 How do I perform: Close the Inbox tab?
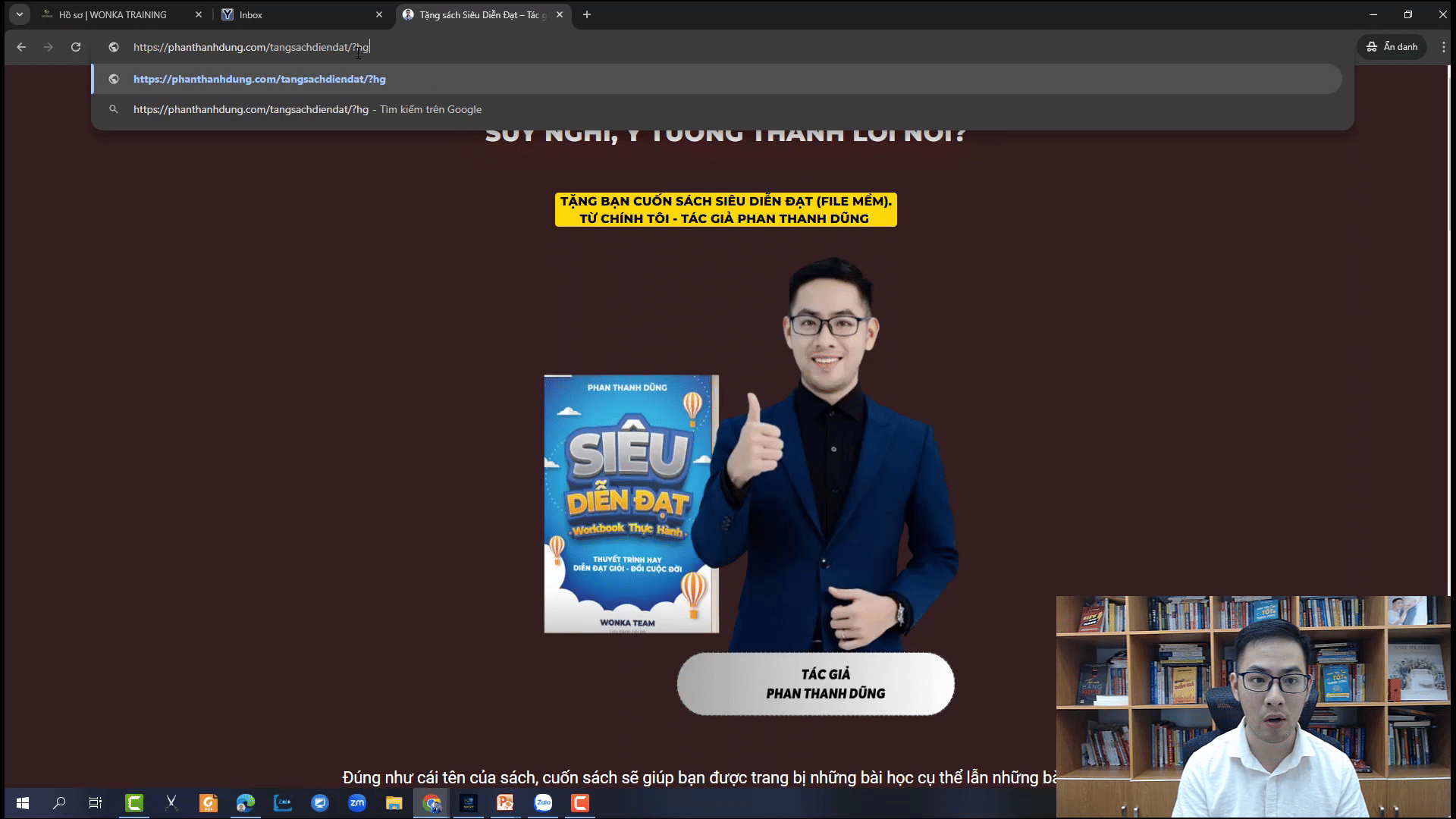(x=379, y=14)
